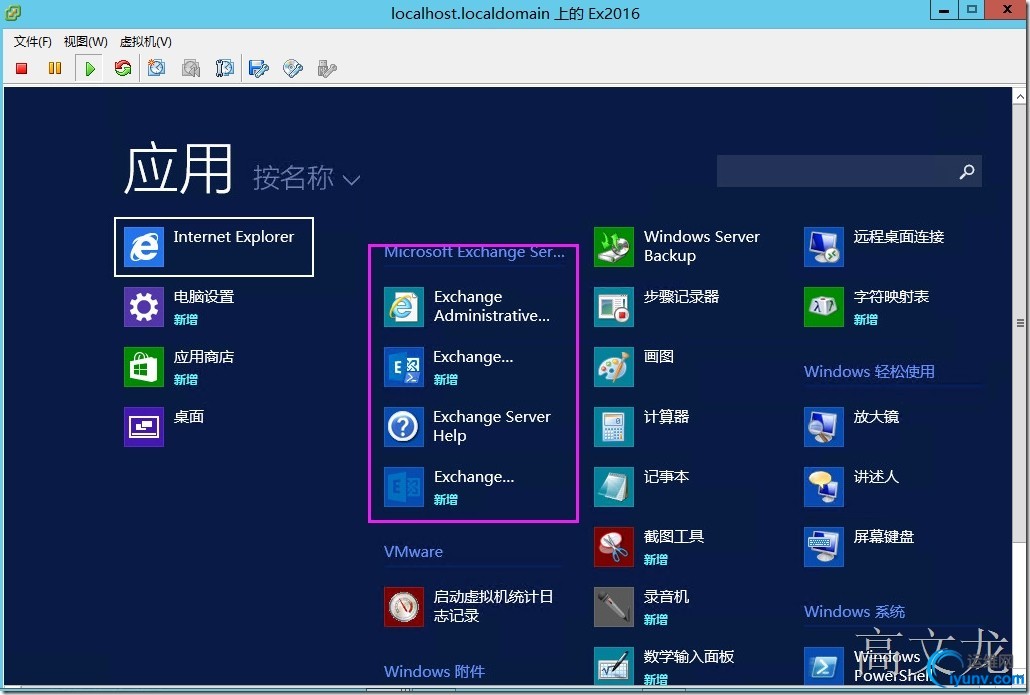Viewport: 1030px width, 695px height.
Task: Click the floppy drive connection icon
Action: (x=259, y=68)
